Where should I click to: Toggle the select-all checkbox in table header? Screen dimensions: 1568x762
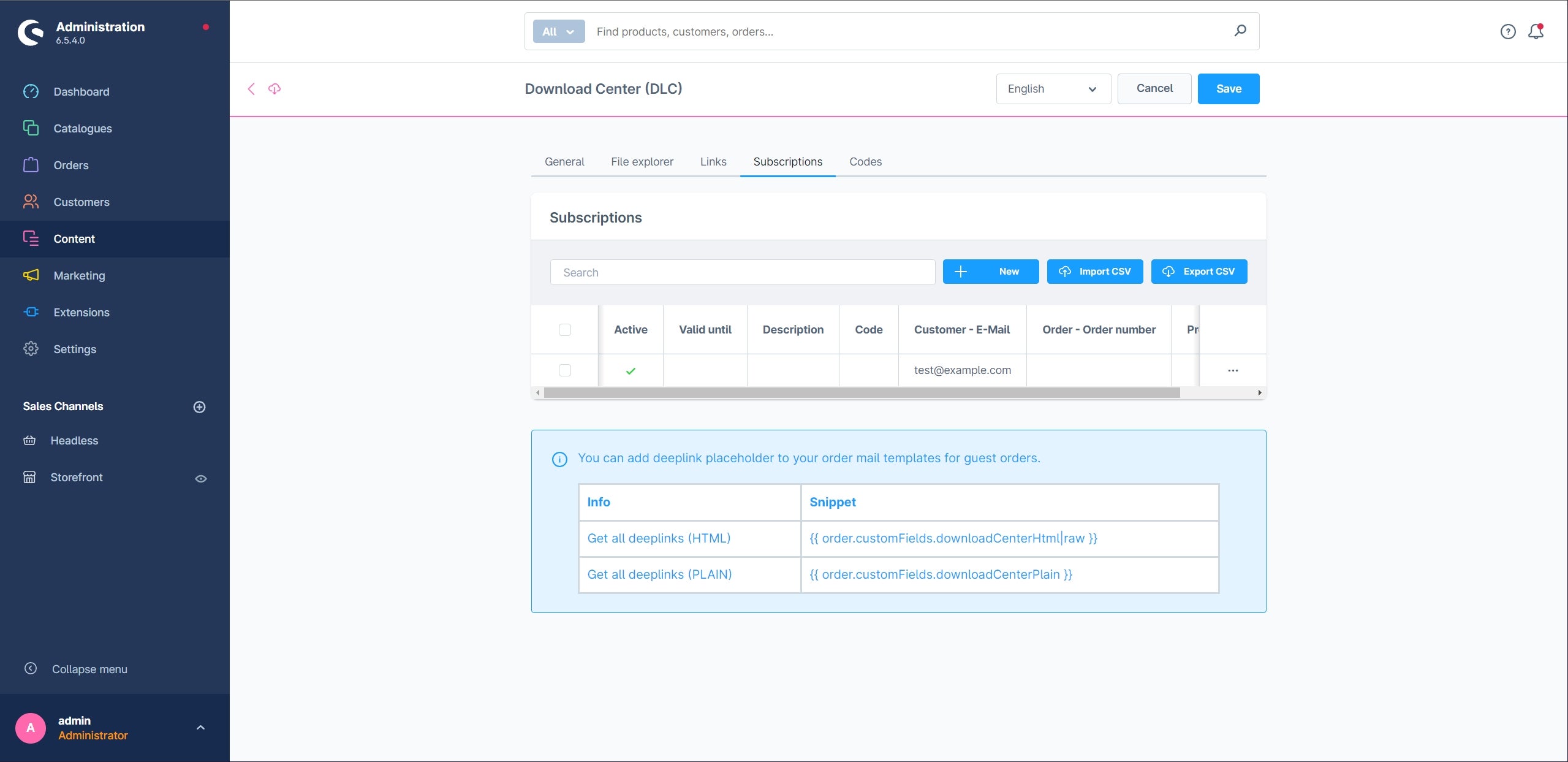(x=565, y=330)
